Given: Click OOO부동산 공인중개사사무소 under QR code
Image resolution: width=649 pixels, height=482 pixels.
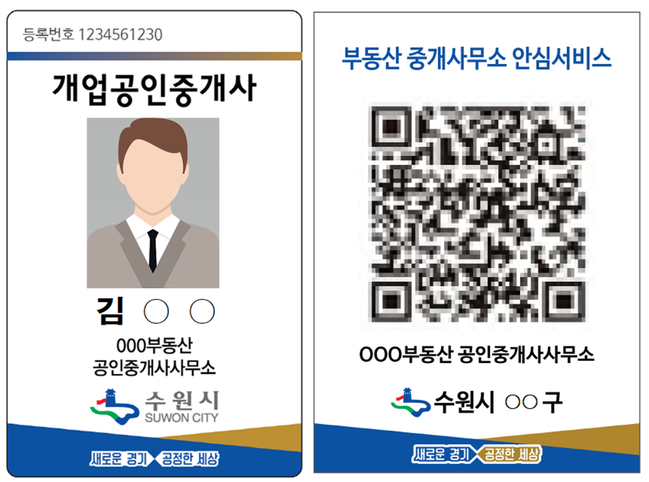Looking at the screenshot, I should click(477, 354).
